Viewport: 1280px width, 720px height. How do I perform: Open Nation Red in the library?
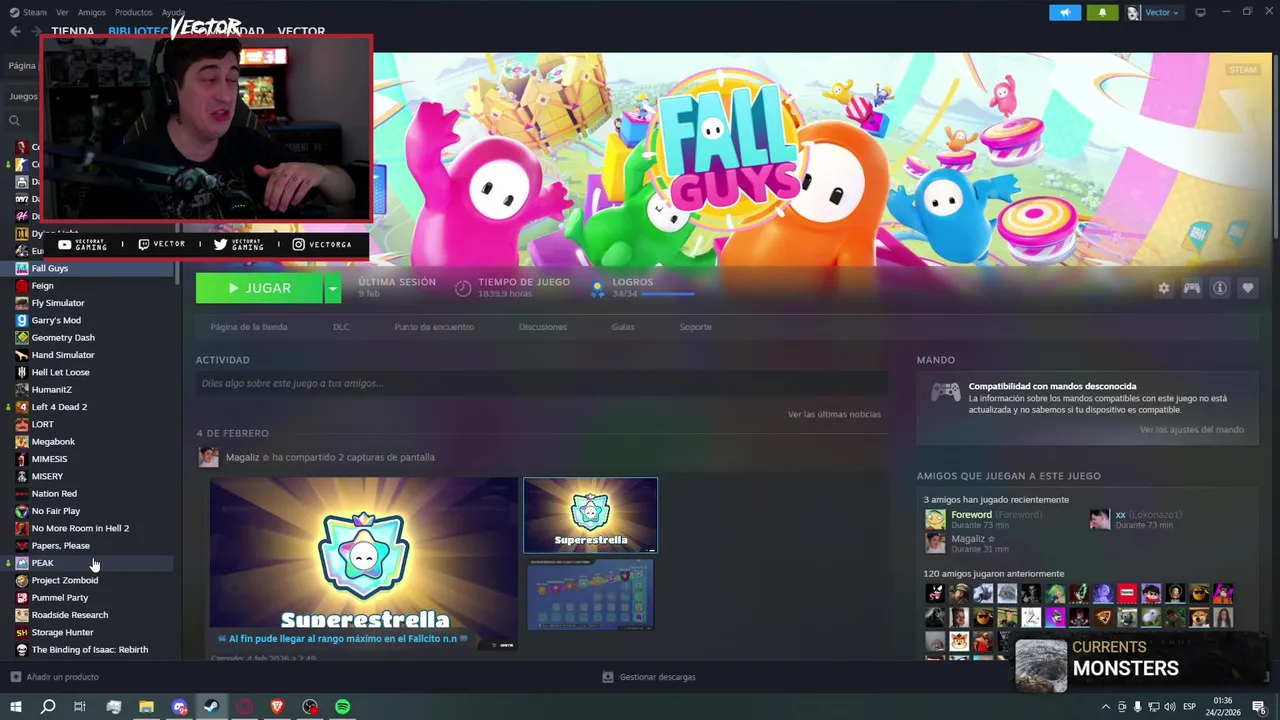(x=54, y=493)
